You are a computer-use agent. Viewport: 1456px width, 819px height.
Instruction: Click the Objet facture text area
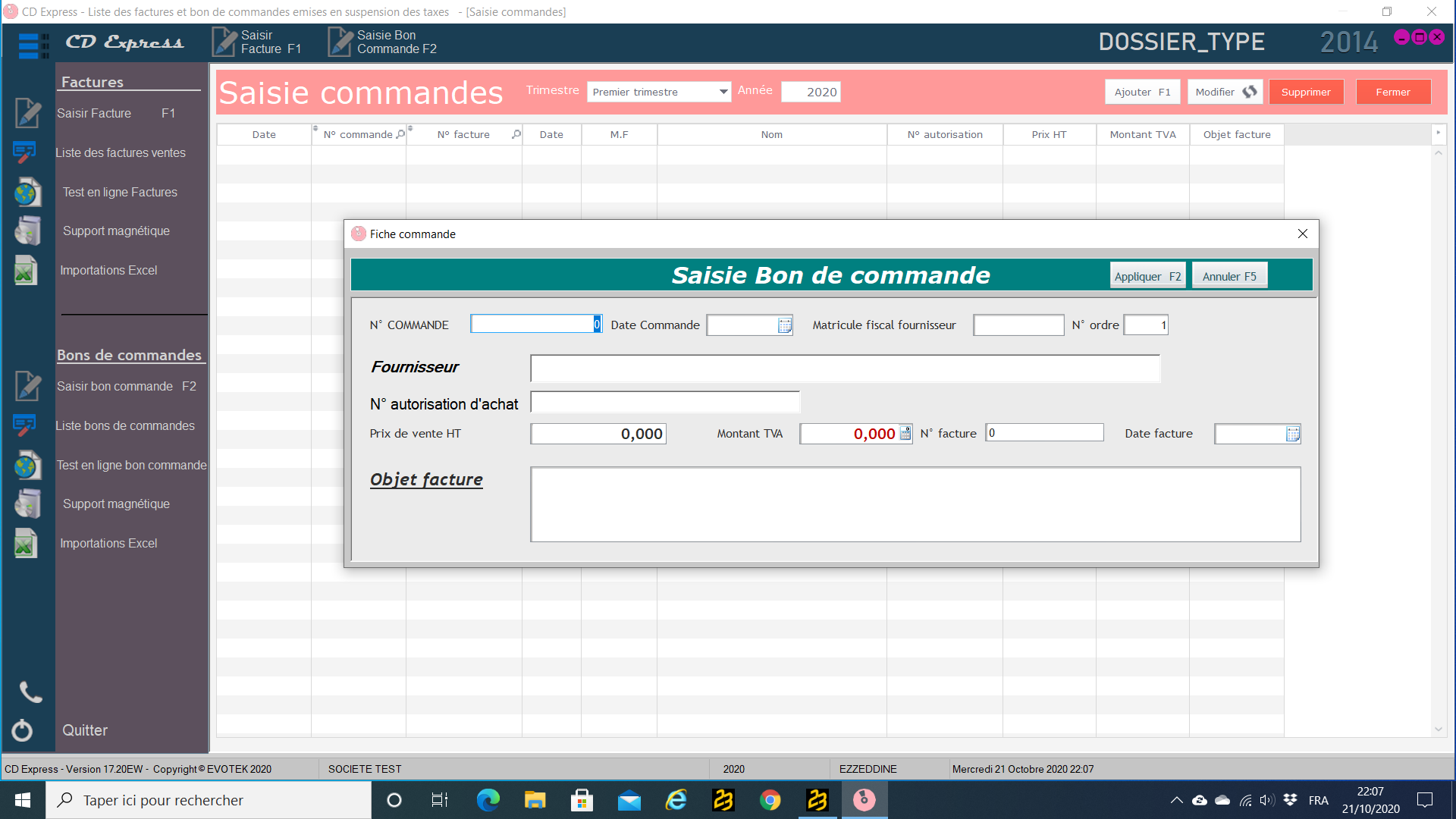click(x=915, y=504)
